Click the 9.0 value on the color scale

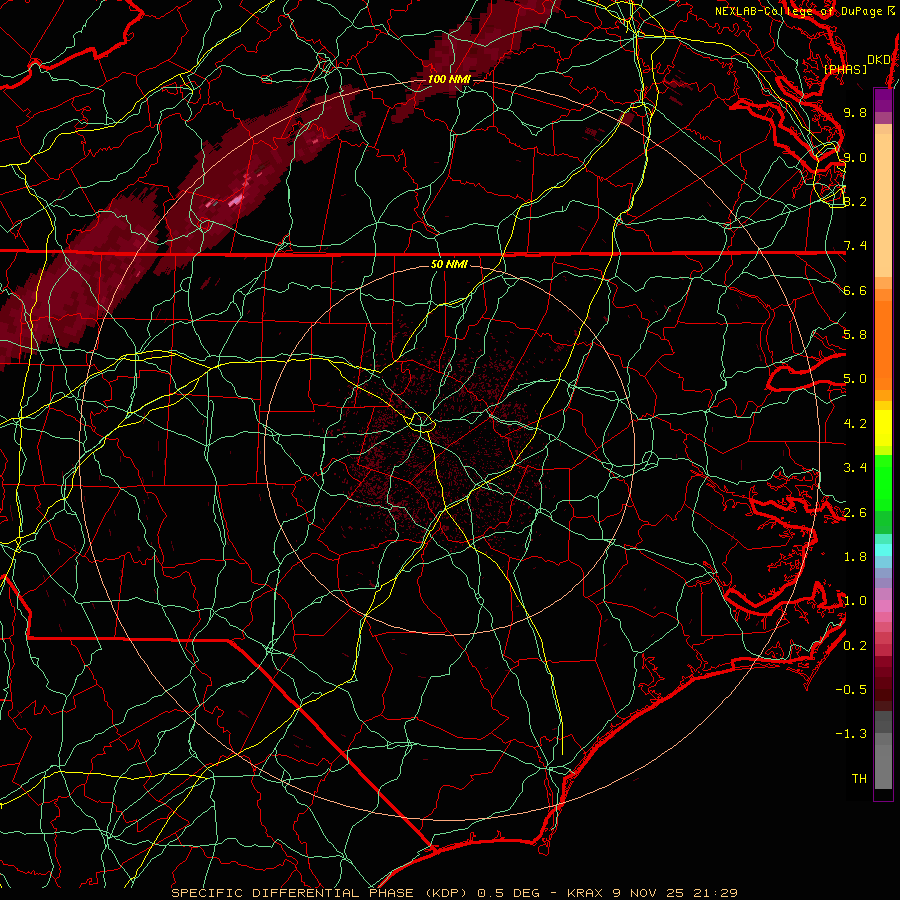855,157
